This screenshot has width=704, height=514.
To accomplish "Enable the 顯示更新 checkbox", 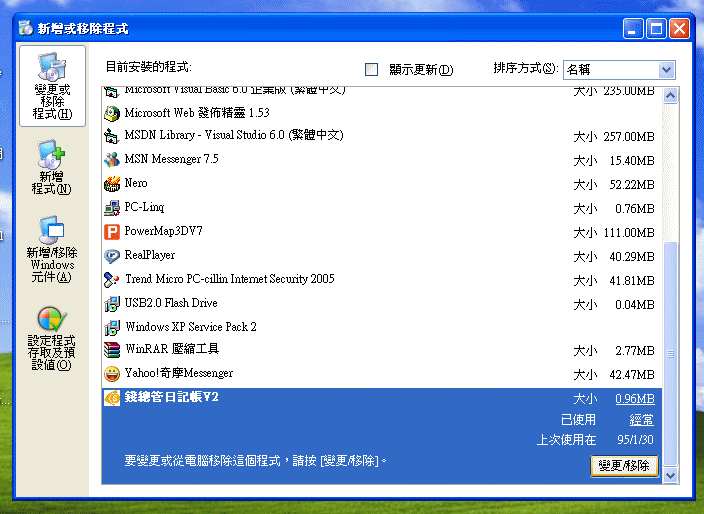I will (x=371, y=70).
